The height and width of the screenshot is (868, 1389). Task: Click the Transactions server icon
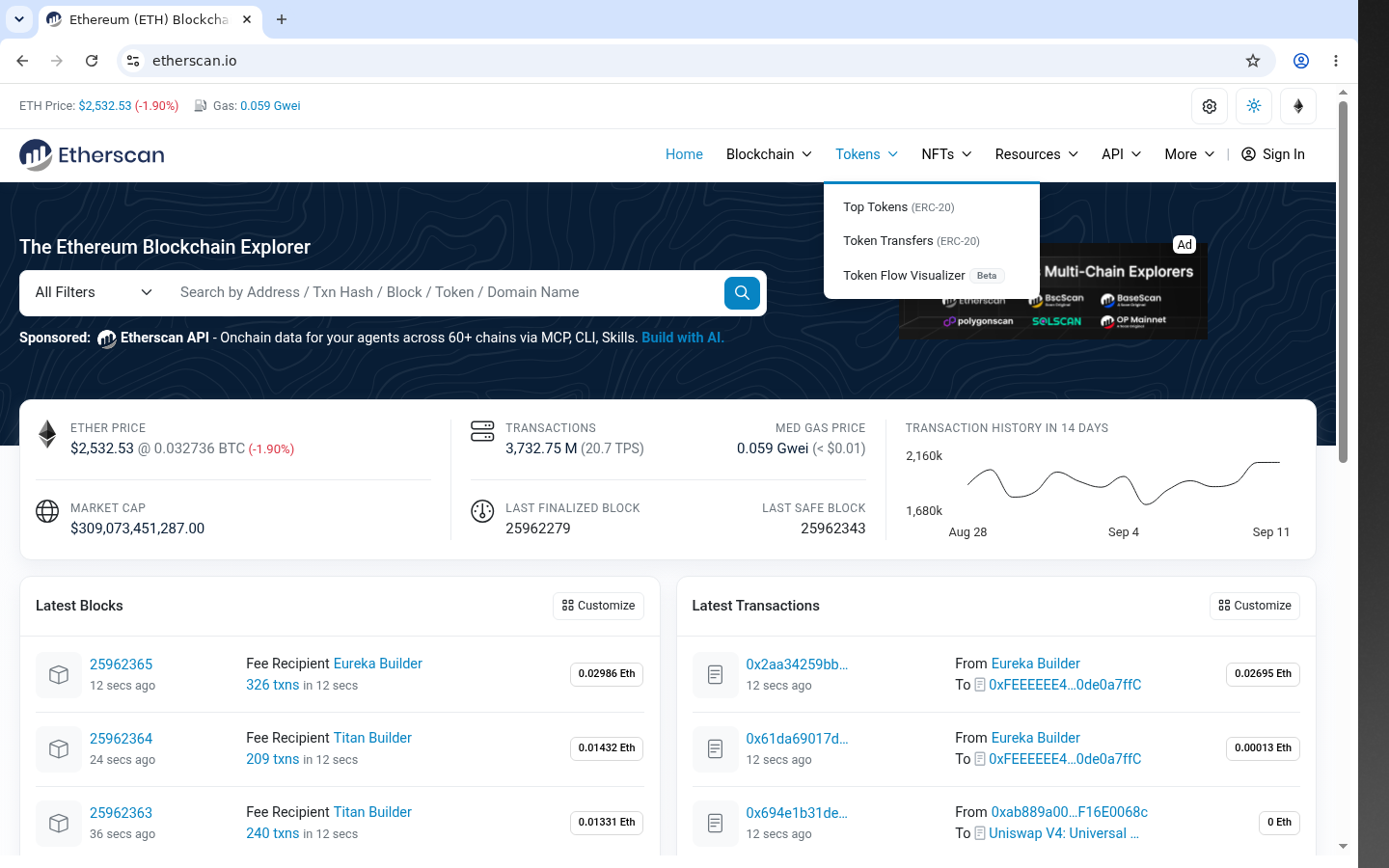(x=482, y=431)
